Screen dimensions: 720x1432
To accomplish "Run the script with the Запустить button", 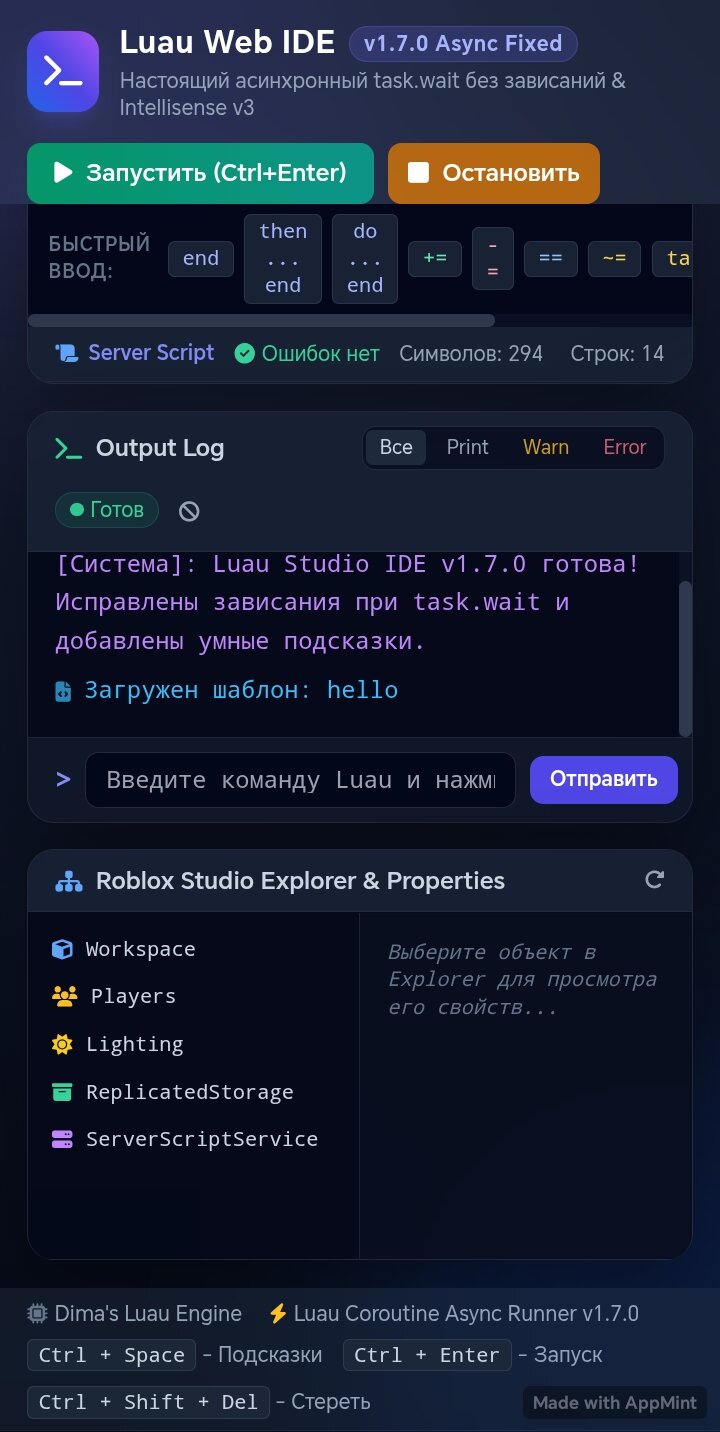I will coord(200,173).
